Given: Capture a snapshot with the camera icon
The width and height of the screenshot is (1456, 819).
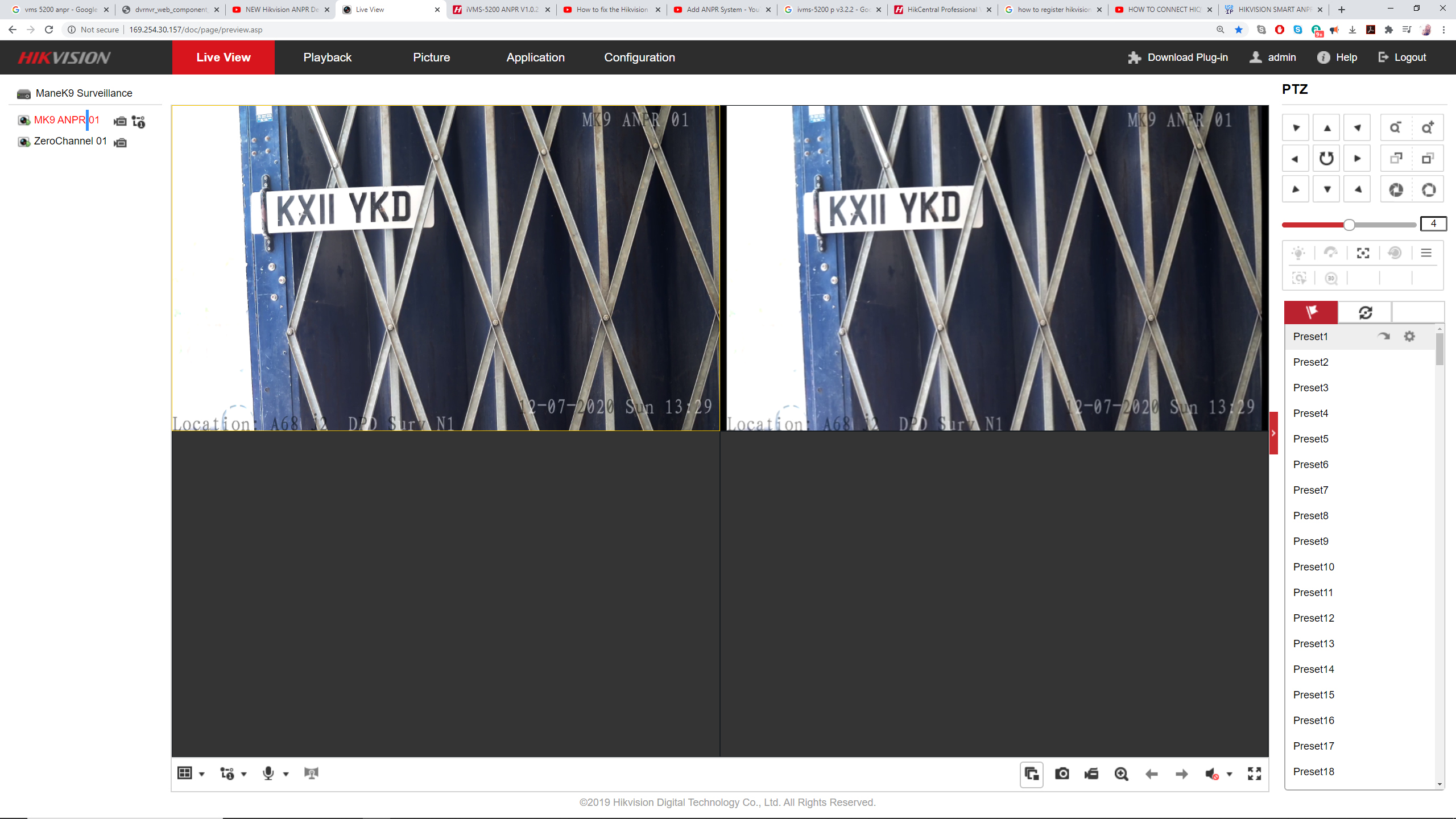Looking at the screenshot, I should click(1062, 773).
